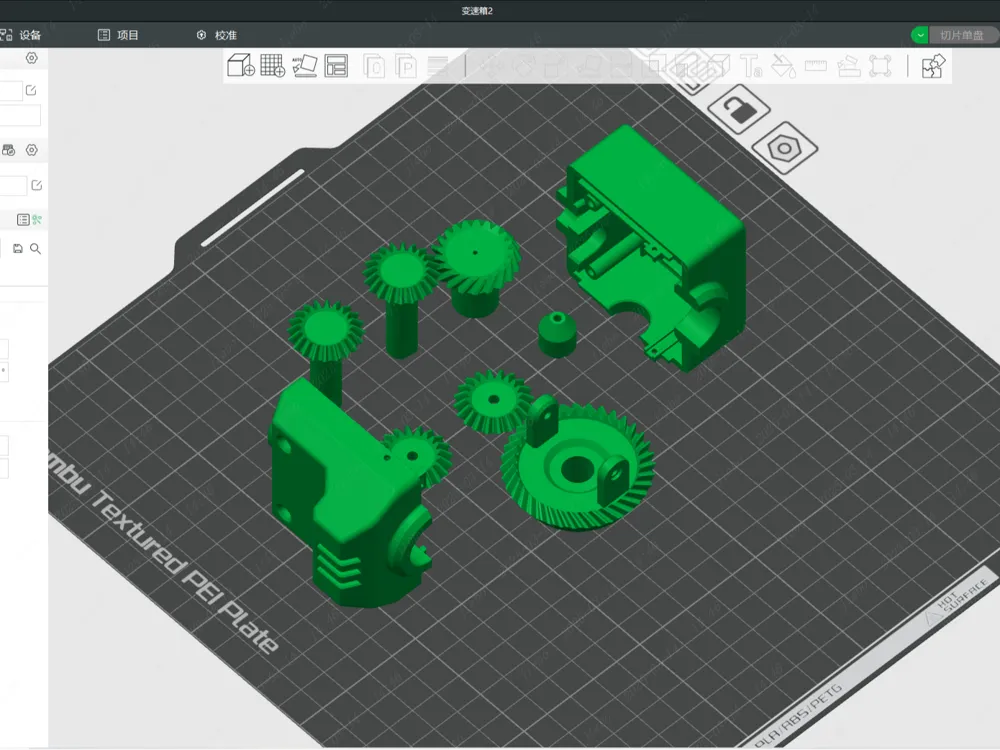The height and width of the screenshot is (750, 1000).
Task: Select the Lay on face tool
Action: (589, 66)
